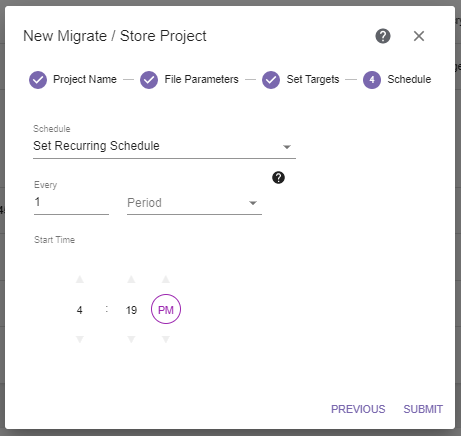Image resolution: width=461 pixels, height=436 pixels.
Task: Click the Set Targets step checkmark icon
Action: pos(271,80)
